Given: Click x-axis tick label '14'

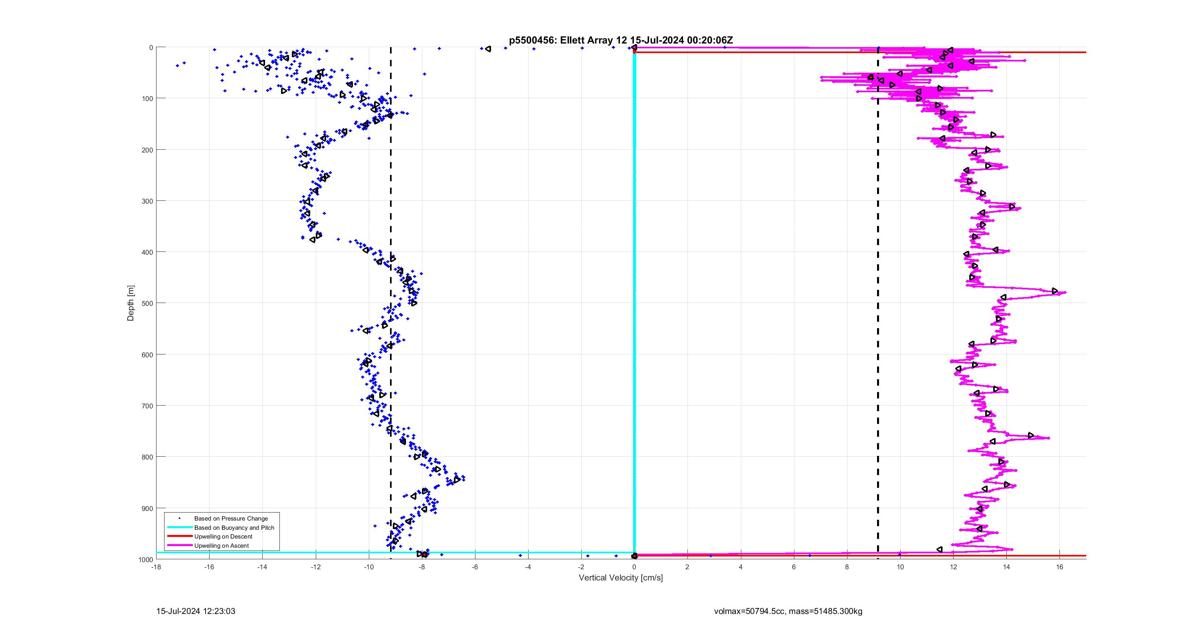Looking at the screenshot, I should point(1007,567).
